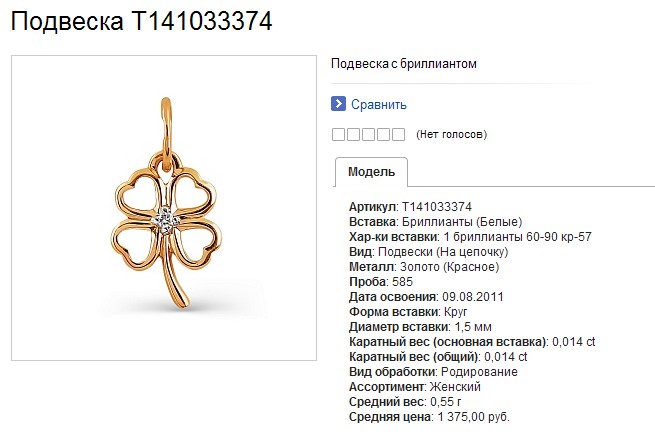Click the Женский assortment value

coord(455,387)
